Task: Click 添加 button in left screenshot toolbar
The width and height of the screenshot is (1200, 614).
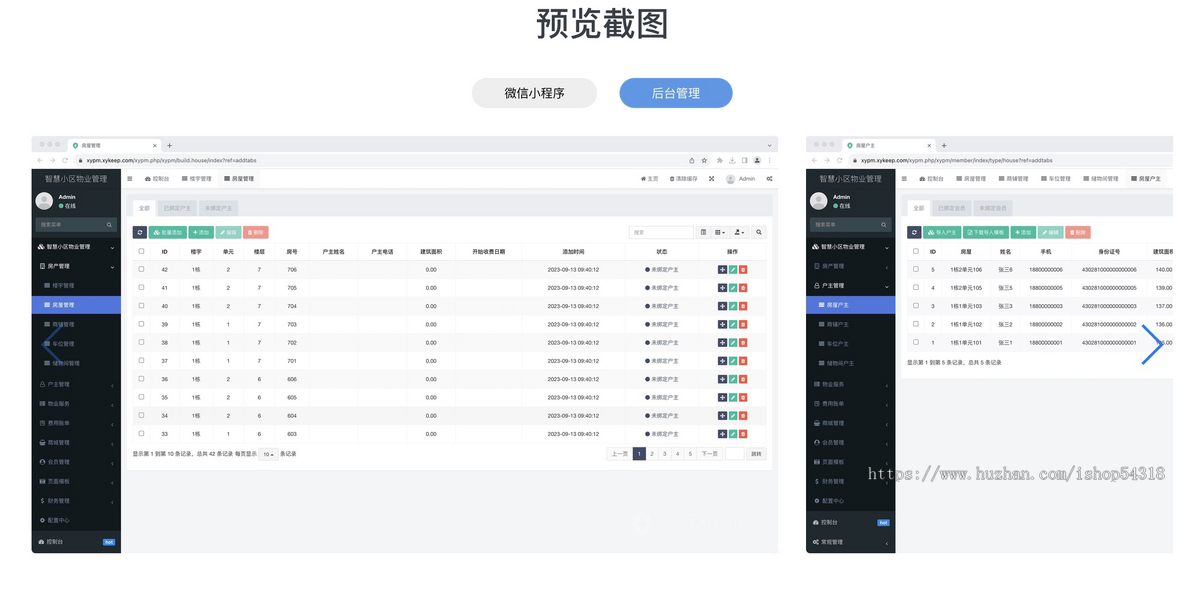Action: coord(201,232)
